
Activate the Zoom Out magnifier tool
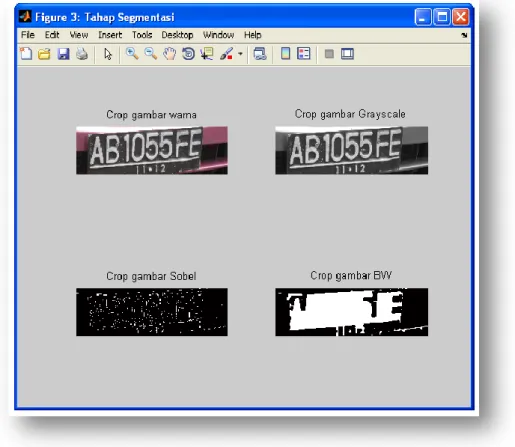[151, 53]
